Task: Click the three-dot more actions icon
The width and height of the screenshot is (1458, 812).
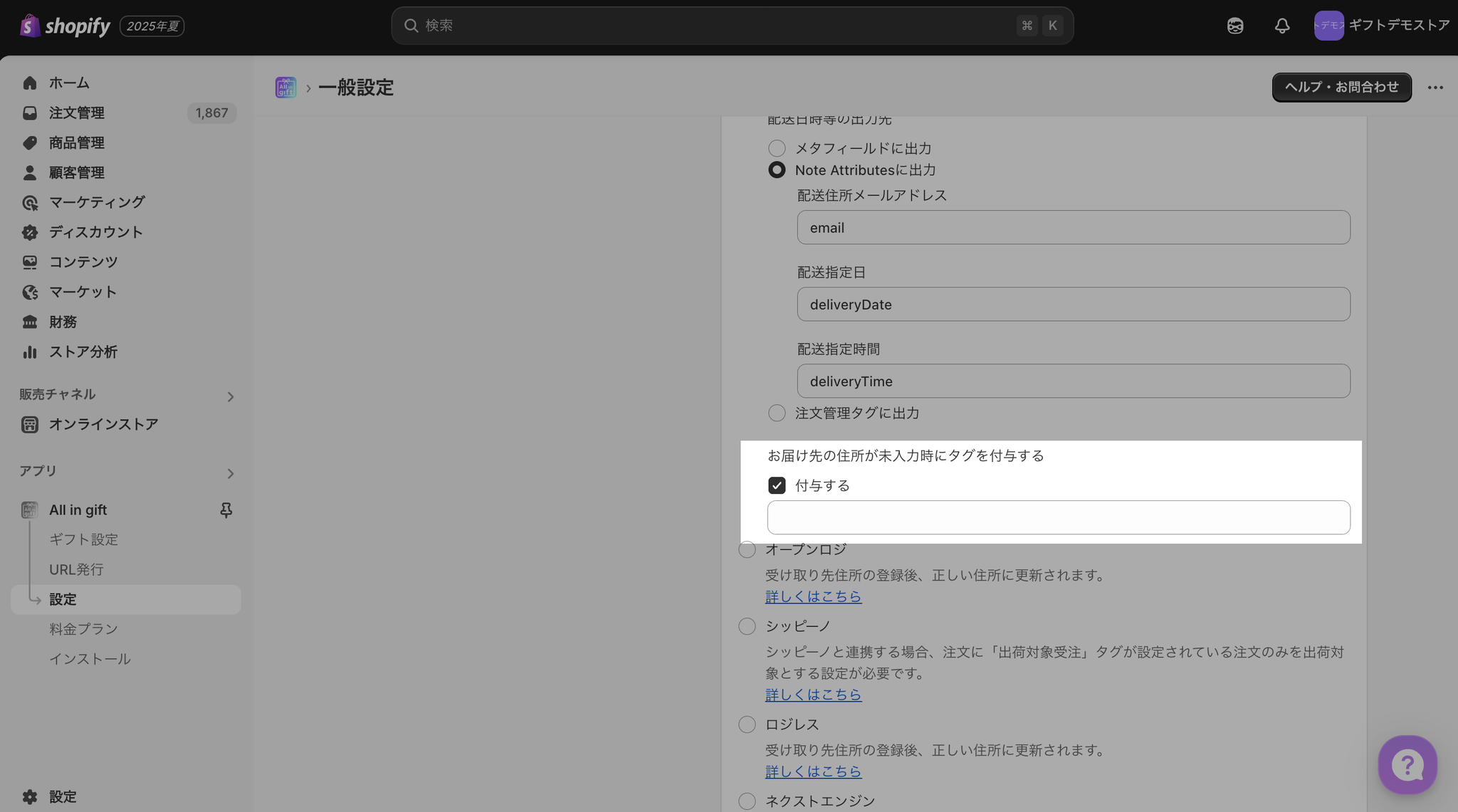Action: point(1435,88)
